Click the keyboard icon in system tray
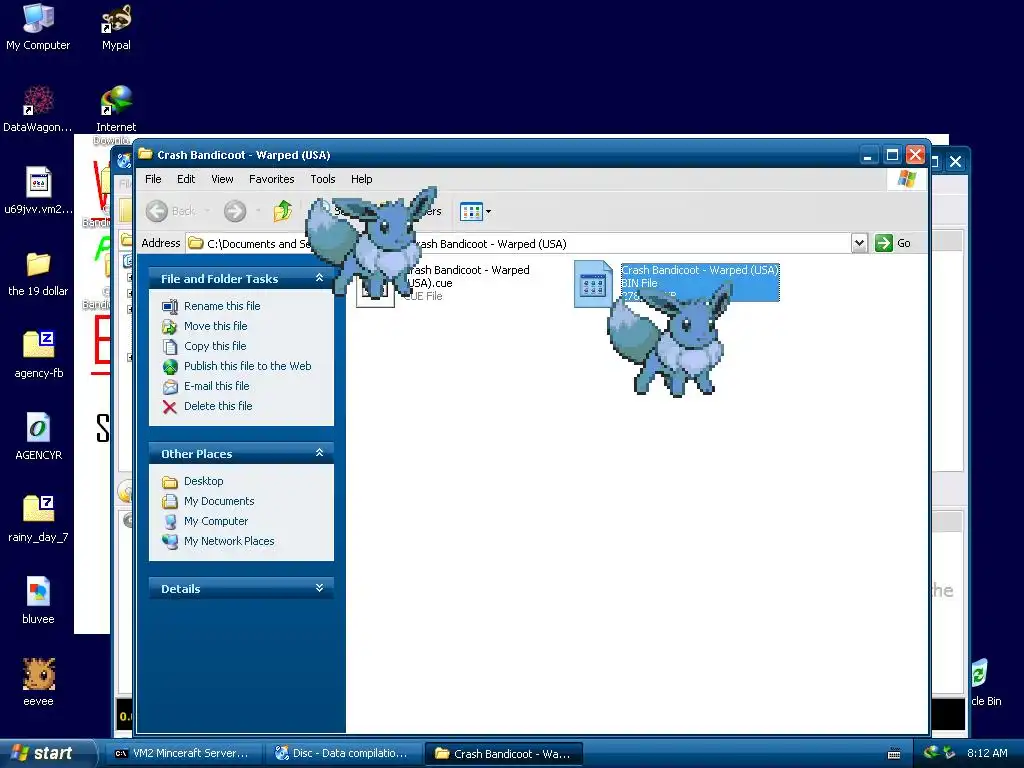 point(894,754)
